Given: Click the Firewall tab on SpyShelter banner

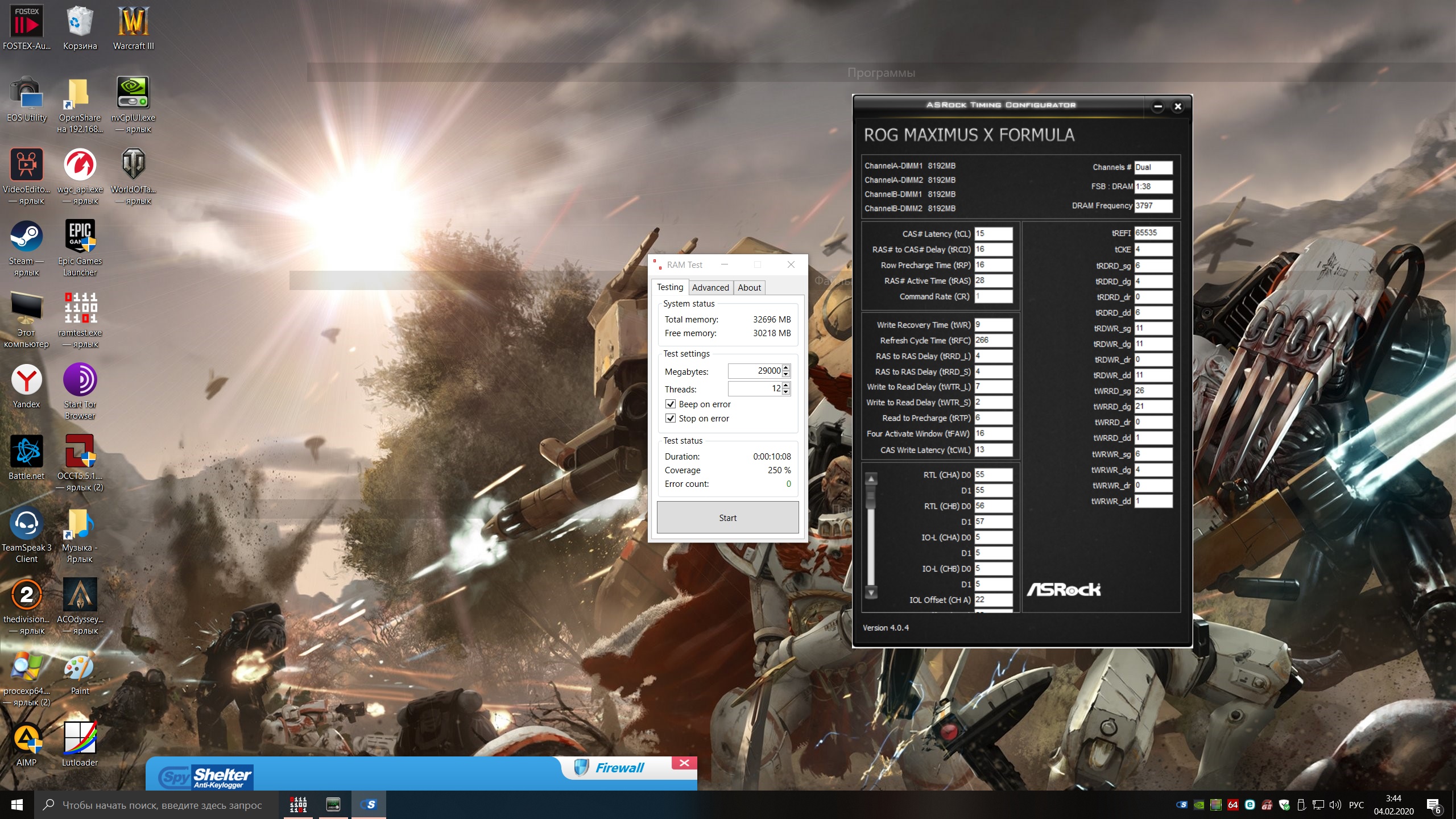Looking at the screenshot, I should pyautogui.click(x=619, y=768).
